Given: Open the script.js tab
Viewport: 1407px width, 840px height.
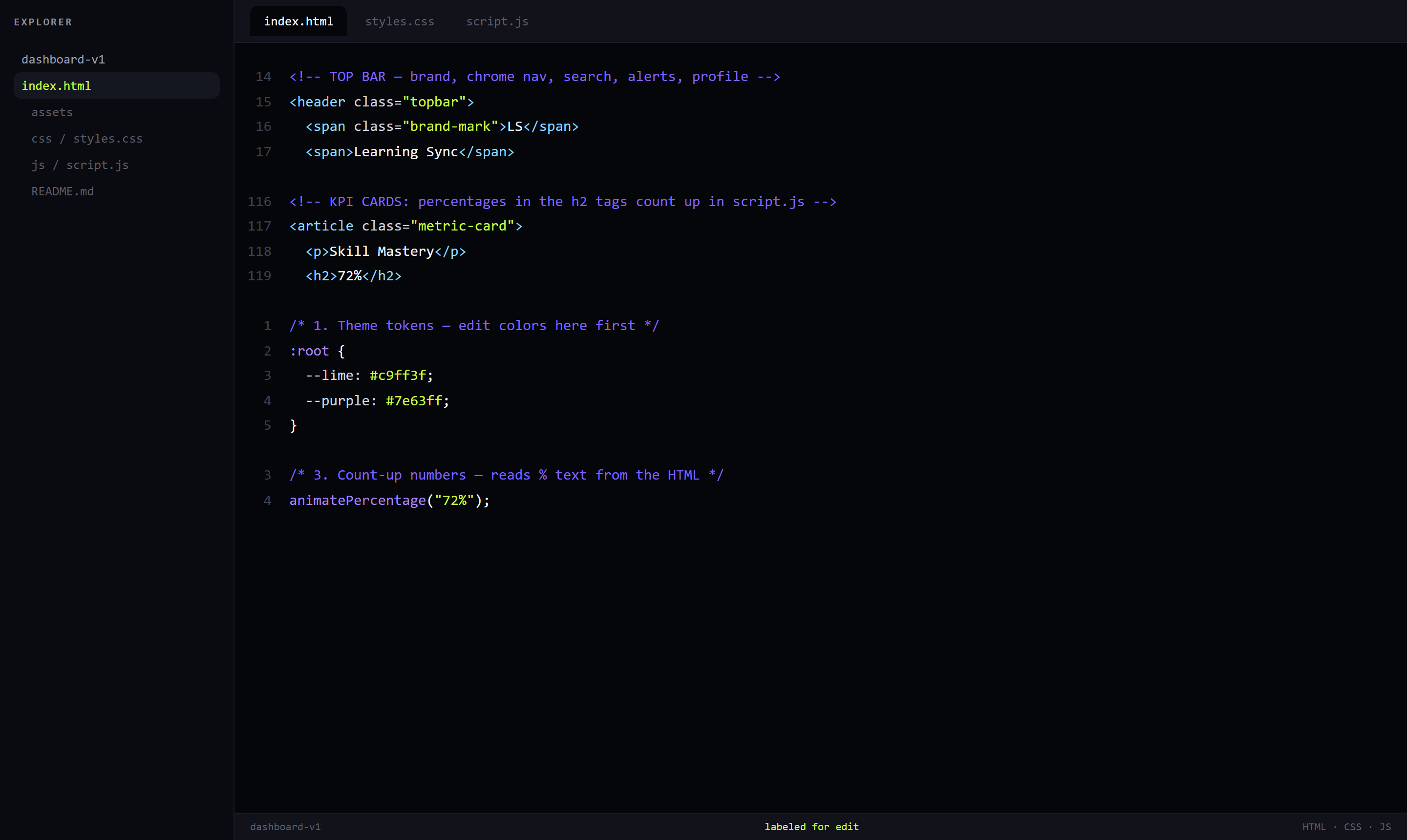Looking at the screenshot, I should pyautogui.click(x=497, y=21).
